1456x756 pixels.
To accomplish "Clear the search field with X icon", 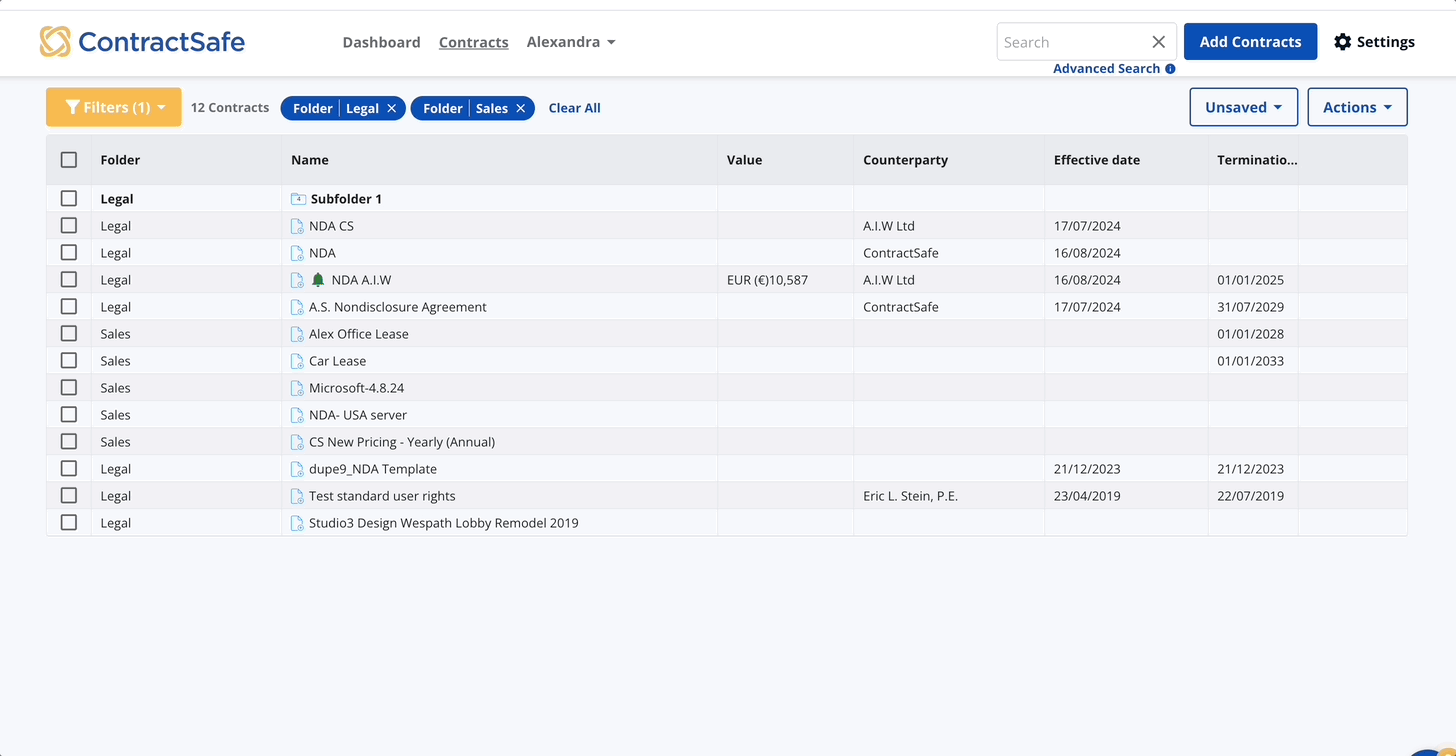I will coord(1158,42).
